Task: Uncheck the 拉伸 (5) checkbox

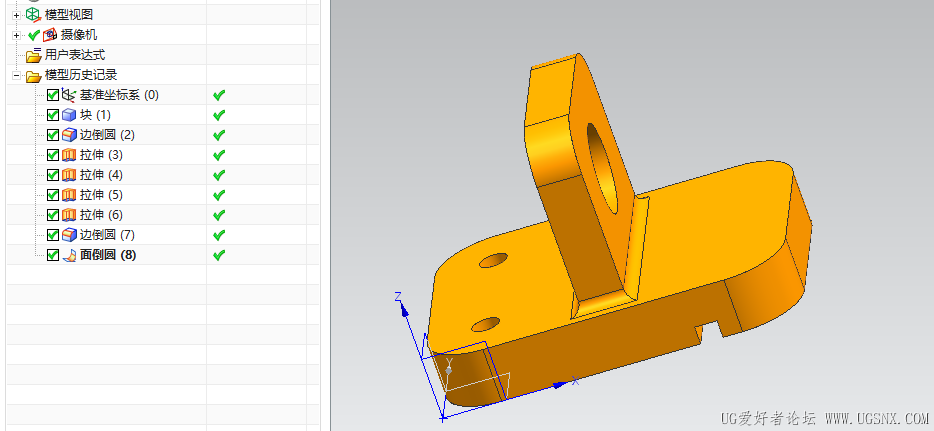Action: 53,195
